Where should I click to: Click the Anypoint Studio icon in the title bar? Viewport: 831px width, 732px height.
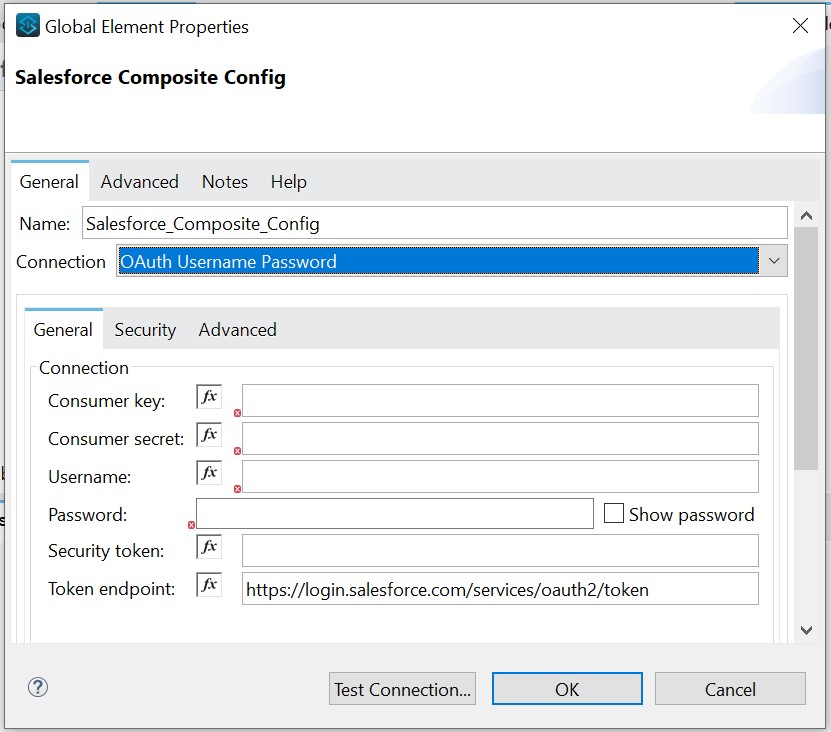(28, 25)
